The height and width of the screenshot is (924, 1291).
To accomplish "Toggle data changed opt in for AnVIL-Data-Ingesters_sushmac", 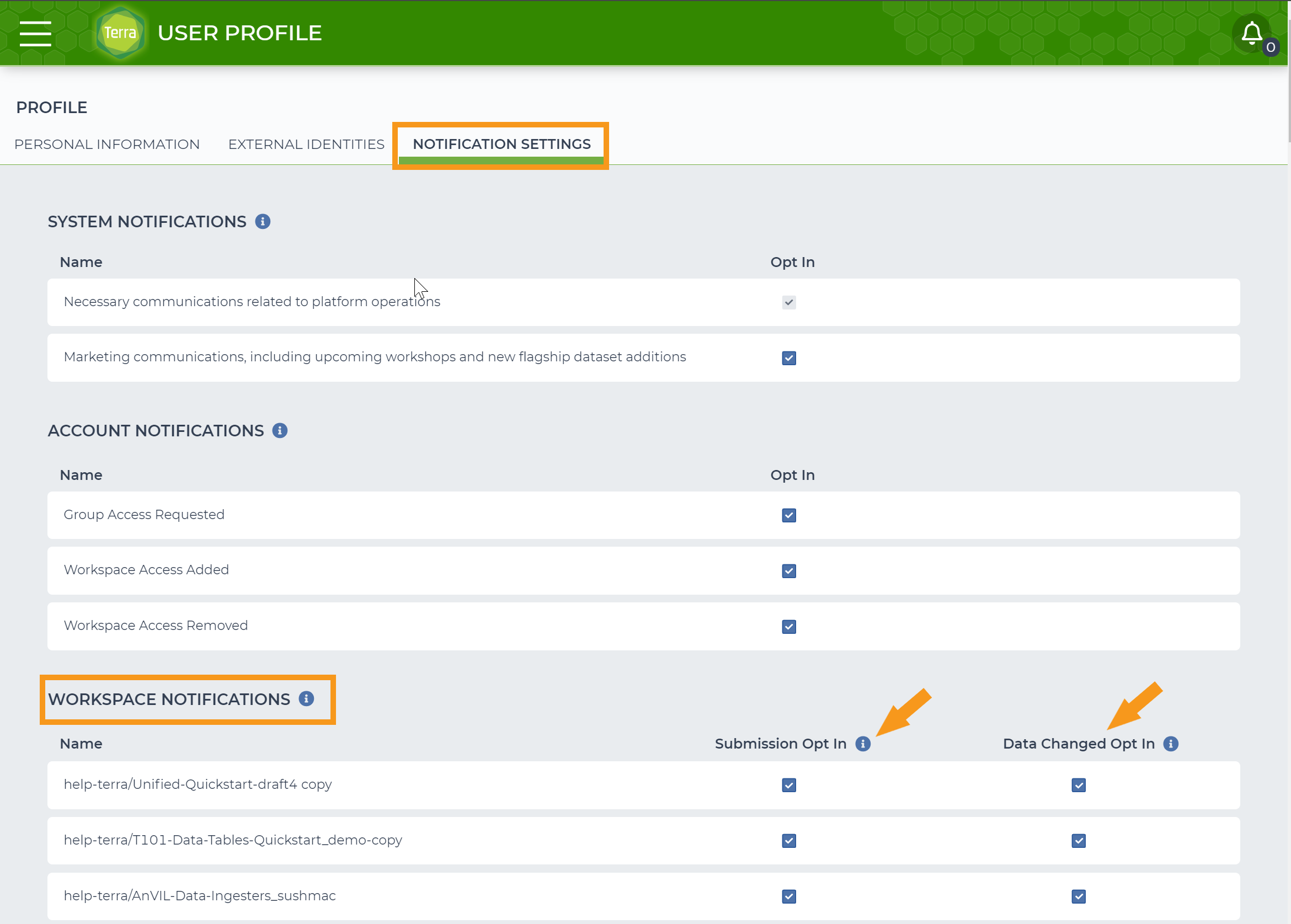I will 1079,896.
